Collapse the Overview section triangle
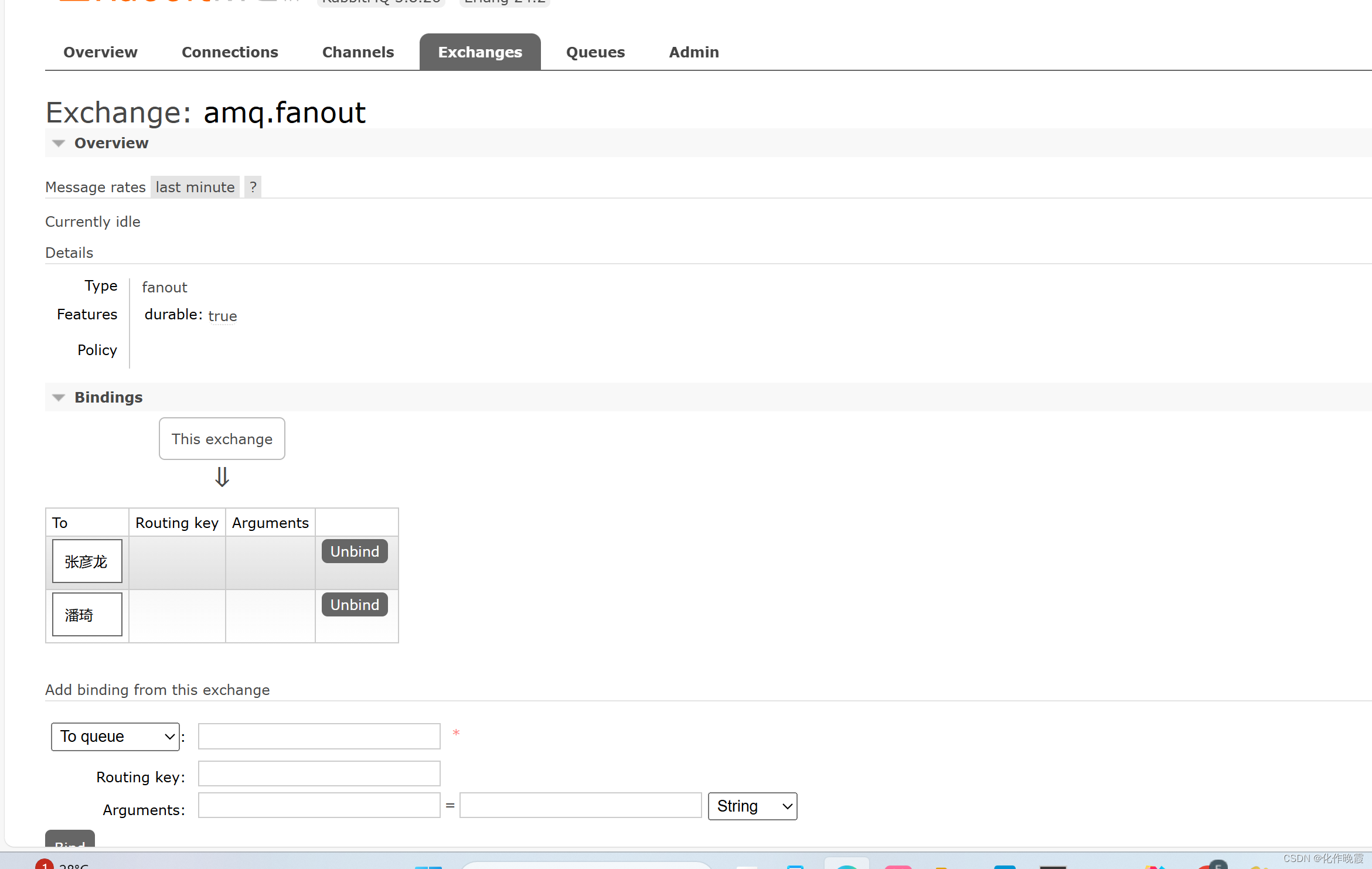Viewport: 1372px width, 869px height. click(x=59, y=143)
